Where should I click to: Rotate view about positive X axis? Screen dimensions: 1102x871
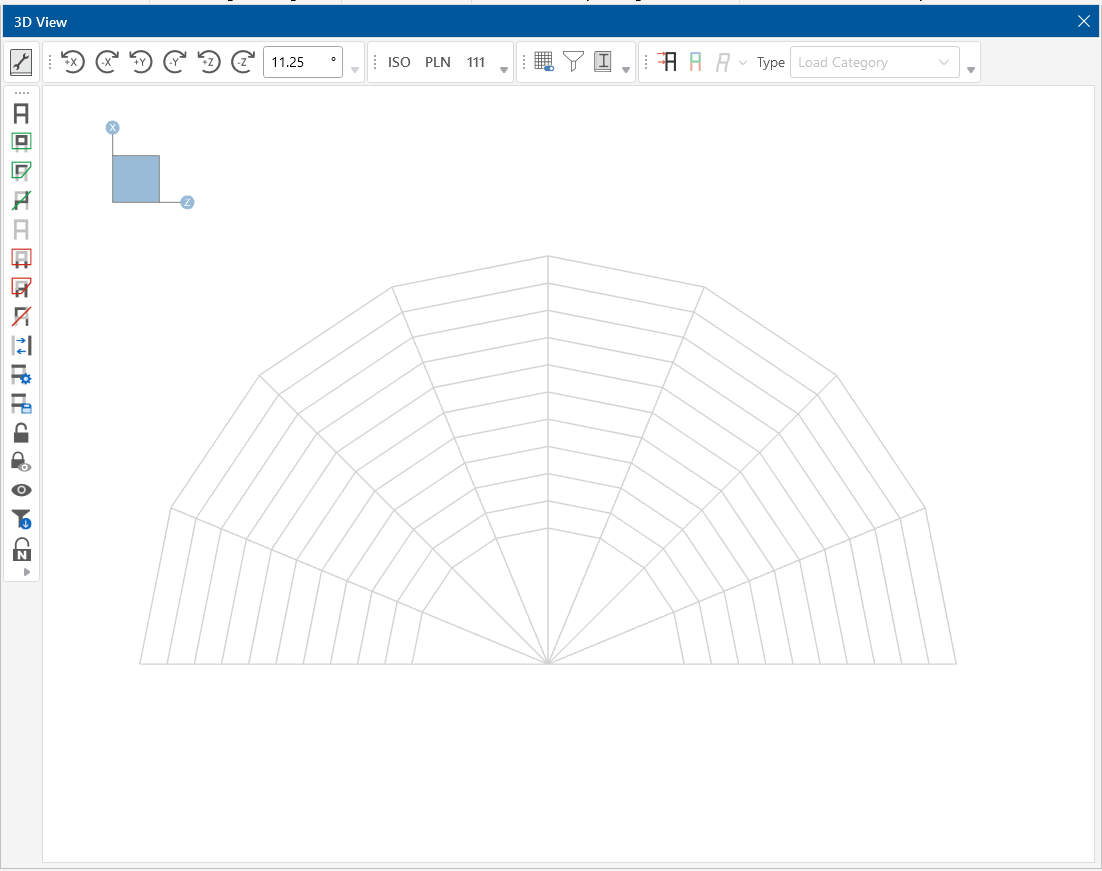tap(72, 62)
